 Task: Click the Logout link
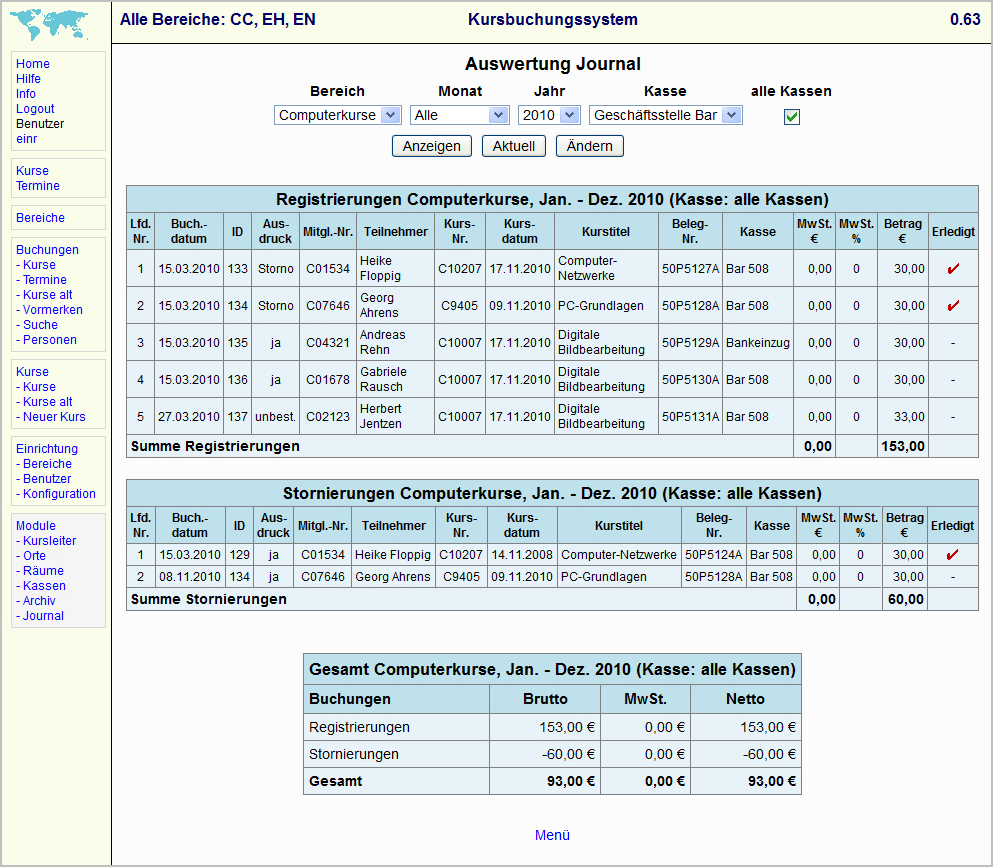pyautogui.click(x=35, y=109)
